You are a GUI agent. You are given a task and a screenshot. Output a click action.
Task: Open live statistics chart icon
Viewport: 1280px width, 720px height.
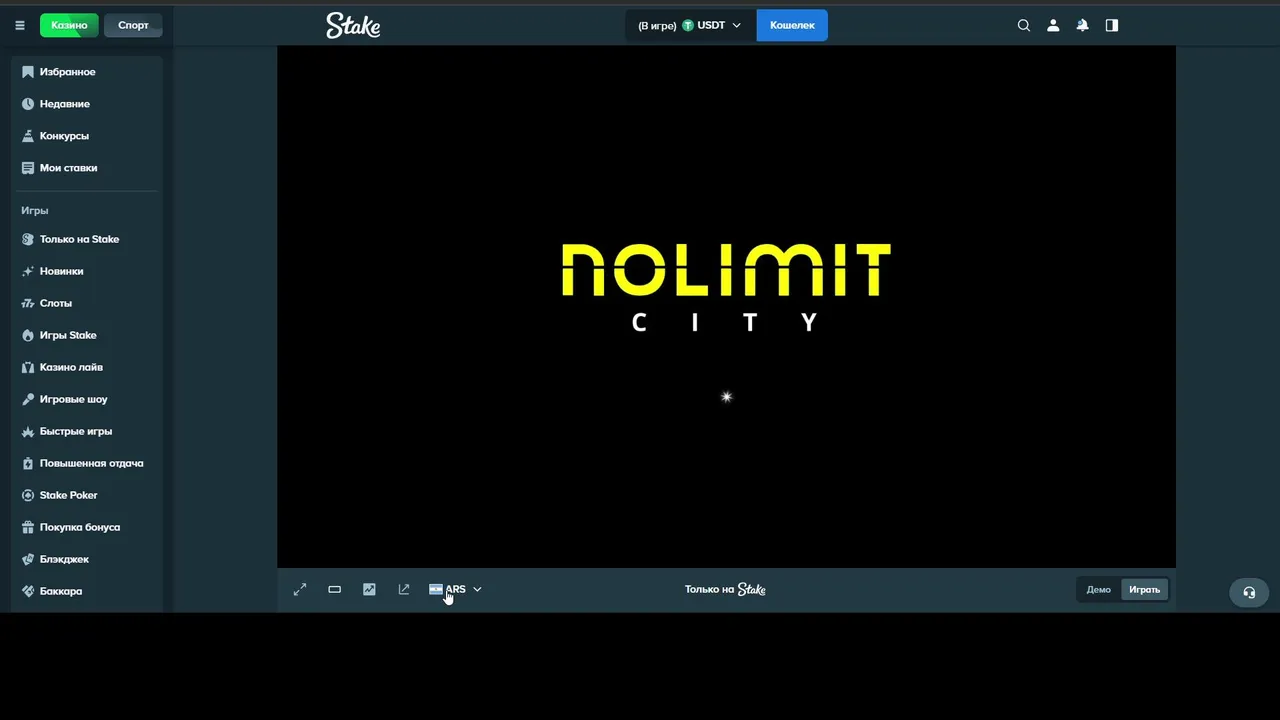point(369,590)
